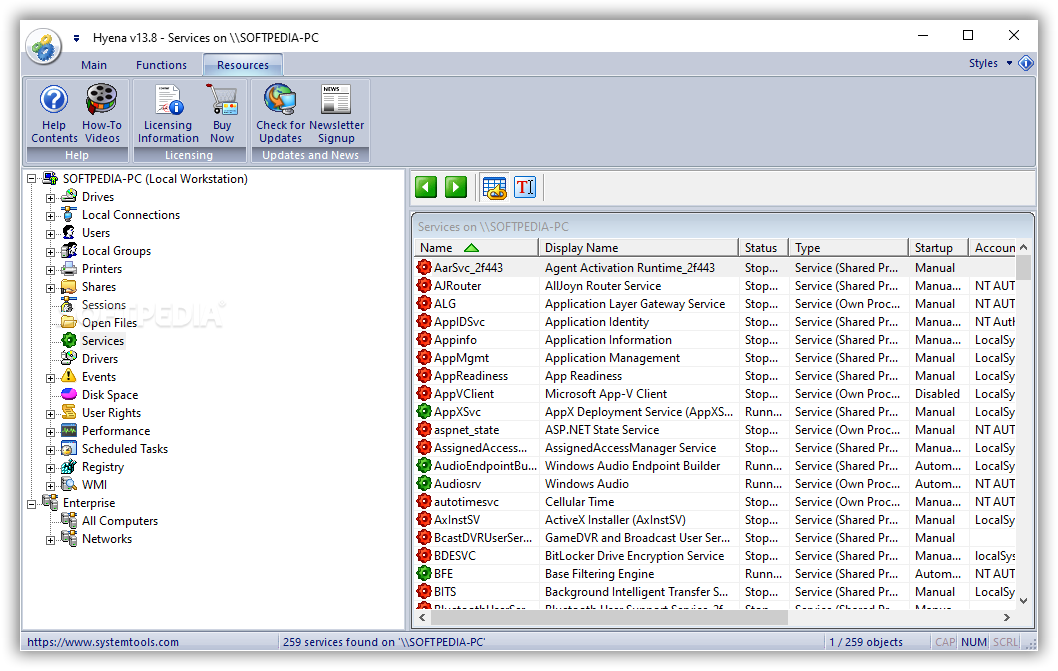Expand the Networks node
The image size is (1058, 671).
click(51, 540)
